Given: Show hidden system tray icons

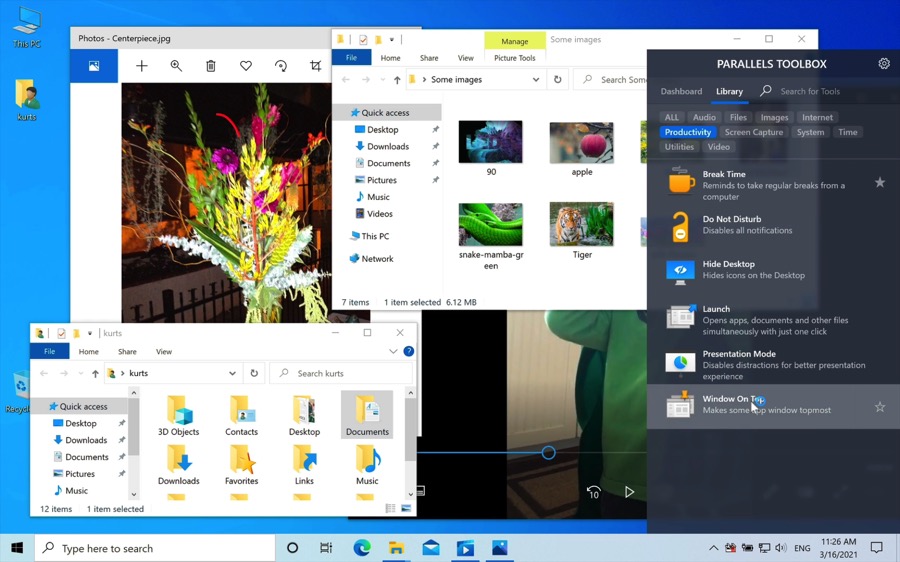Looking at the screenshot, I should click(713, 548).
